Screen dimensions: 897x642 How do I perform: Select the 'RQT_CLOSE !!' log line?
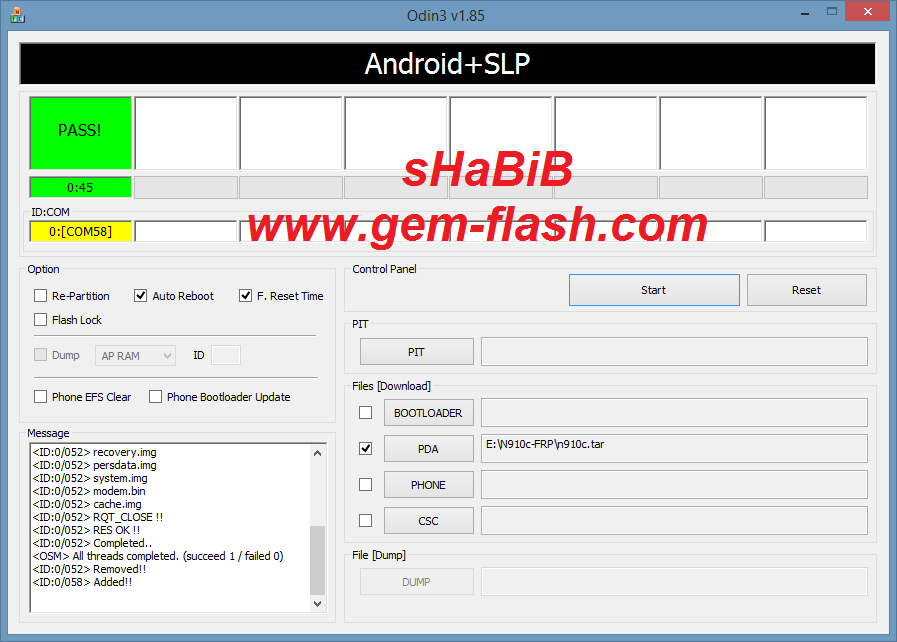[98, 517]
